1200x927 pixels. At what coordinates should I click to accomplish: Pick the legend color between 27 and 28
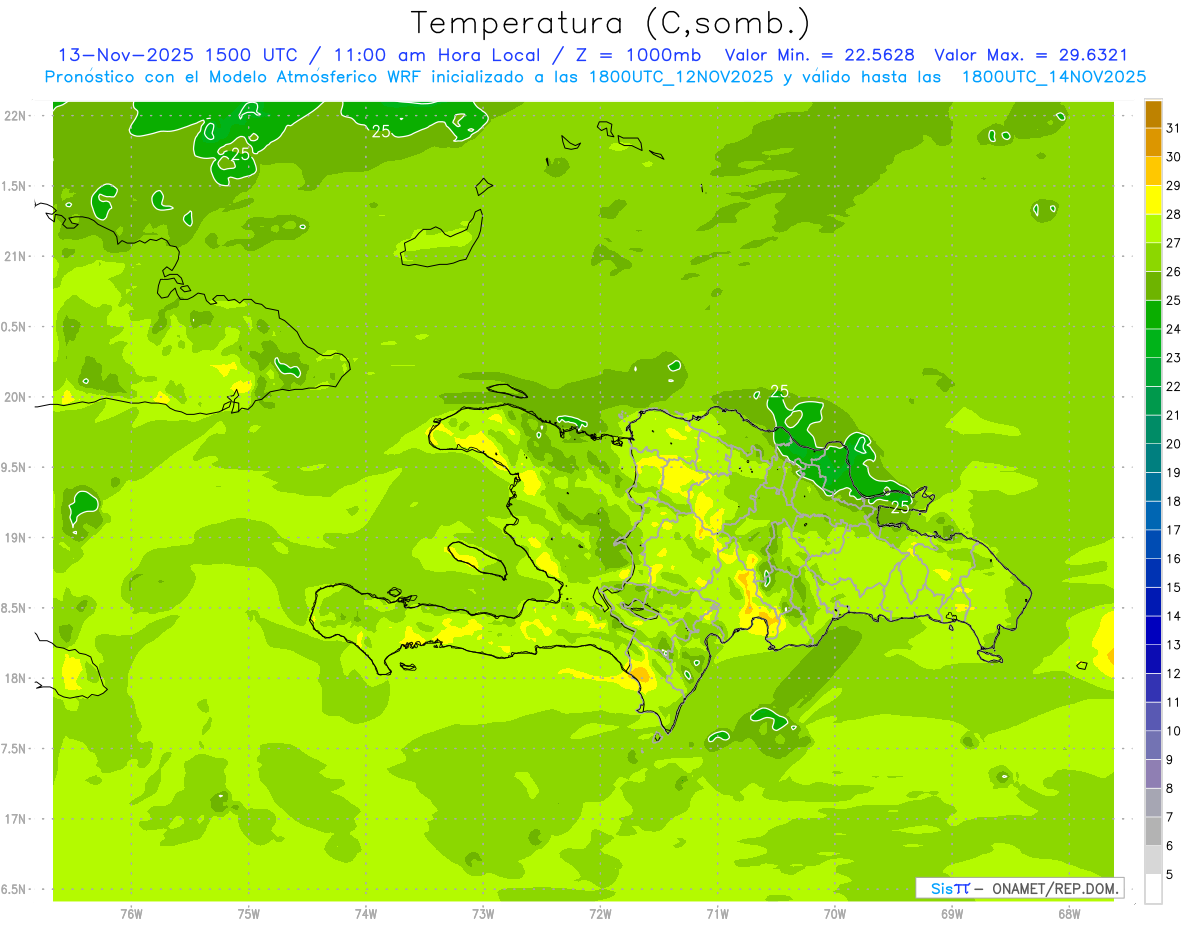pyautogui.click(x=1153, y=229)
